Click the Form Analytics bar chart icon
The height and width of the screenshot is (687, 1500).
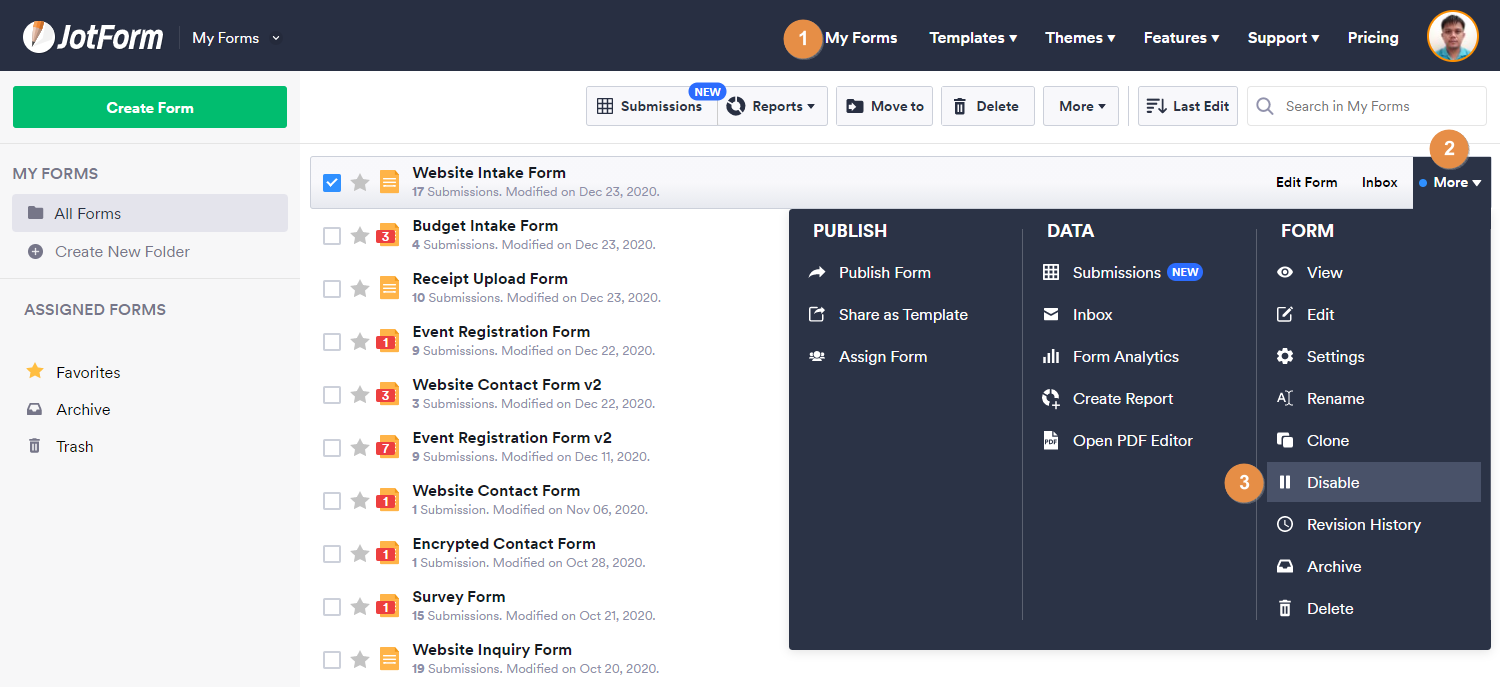(1051, 357)
